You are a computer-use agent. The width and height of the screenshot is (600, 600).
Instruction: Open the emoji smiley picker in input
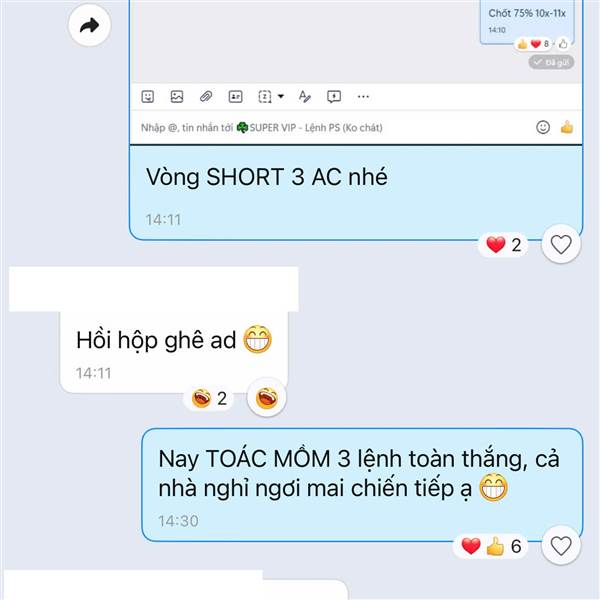543,127
